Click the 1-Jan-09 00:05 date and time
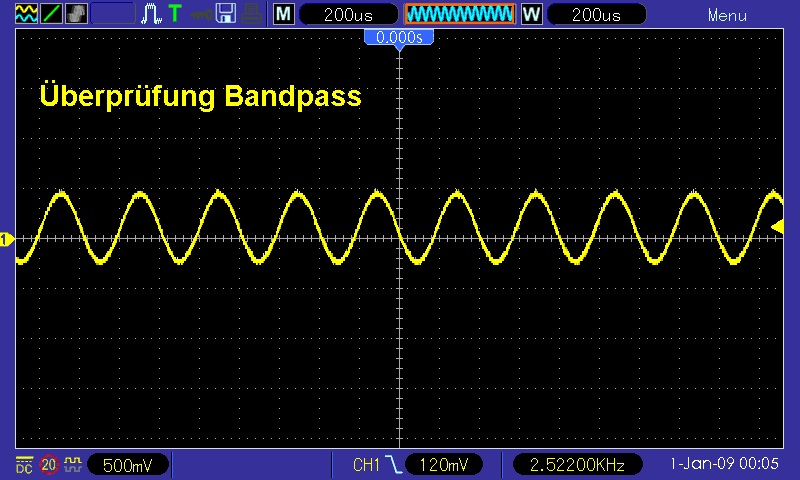This screenshot has width=800, height=480. point(724,464)
